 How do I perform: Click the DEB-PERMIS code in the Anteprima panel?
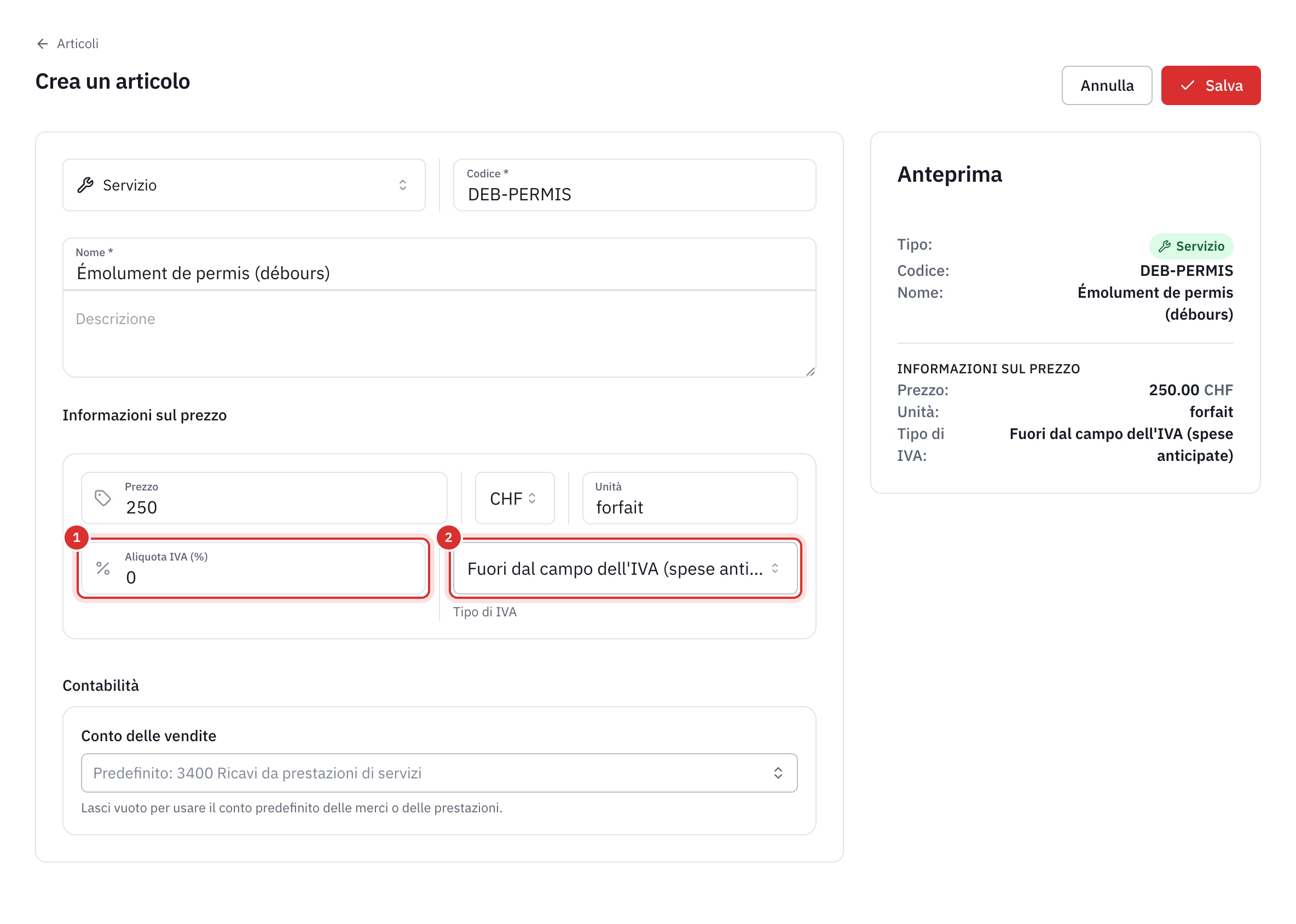click(1186, 270)
